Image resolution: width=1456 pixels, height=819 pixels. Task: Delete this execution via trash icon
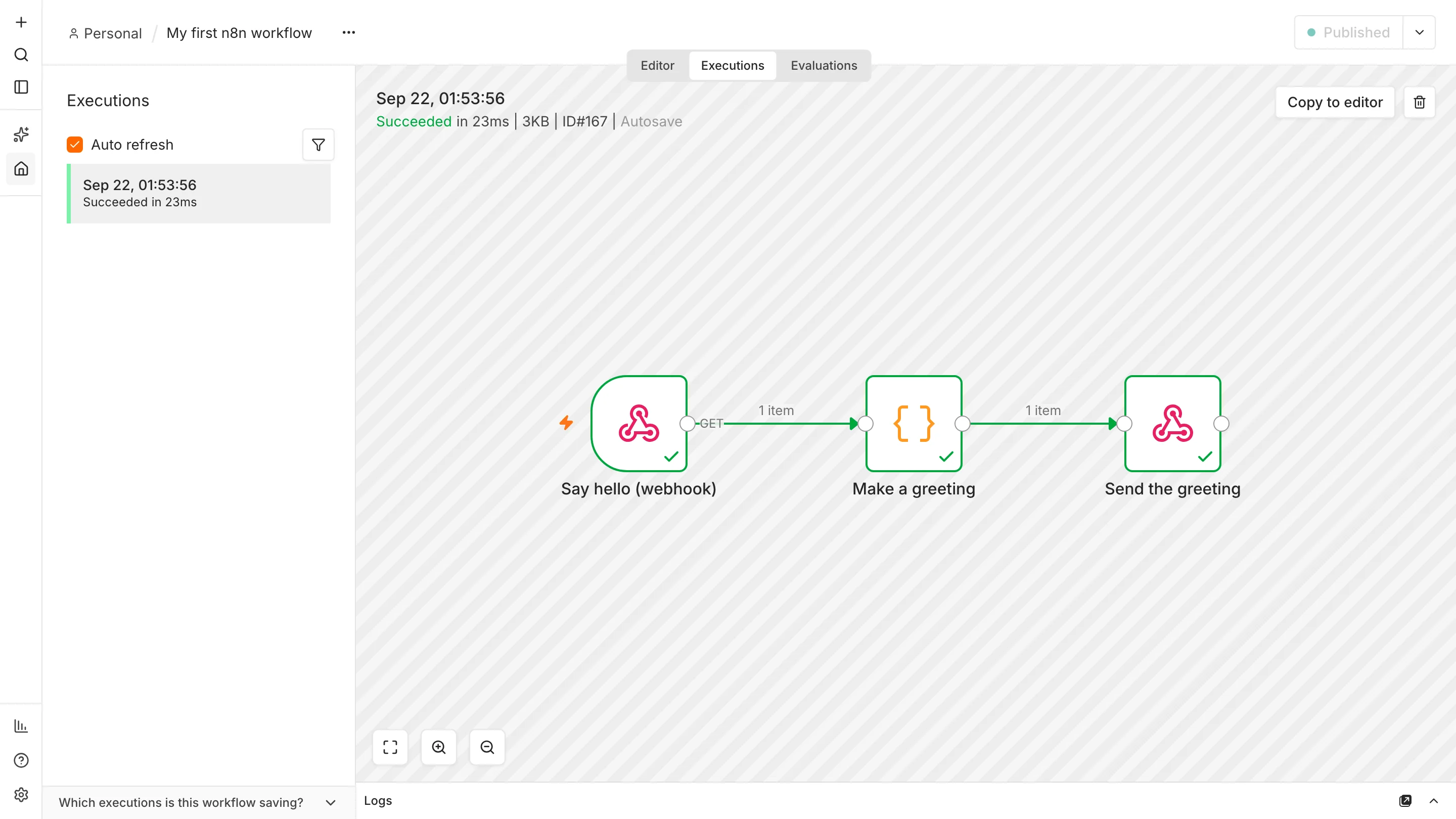1419,102
